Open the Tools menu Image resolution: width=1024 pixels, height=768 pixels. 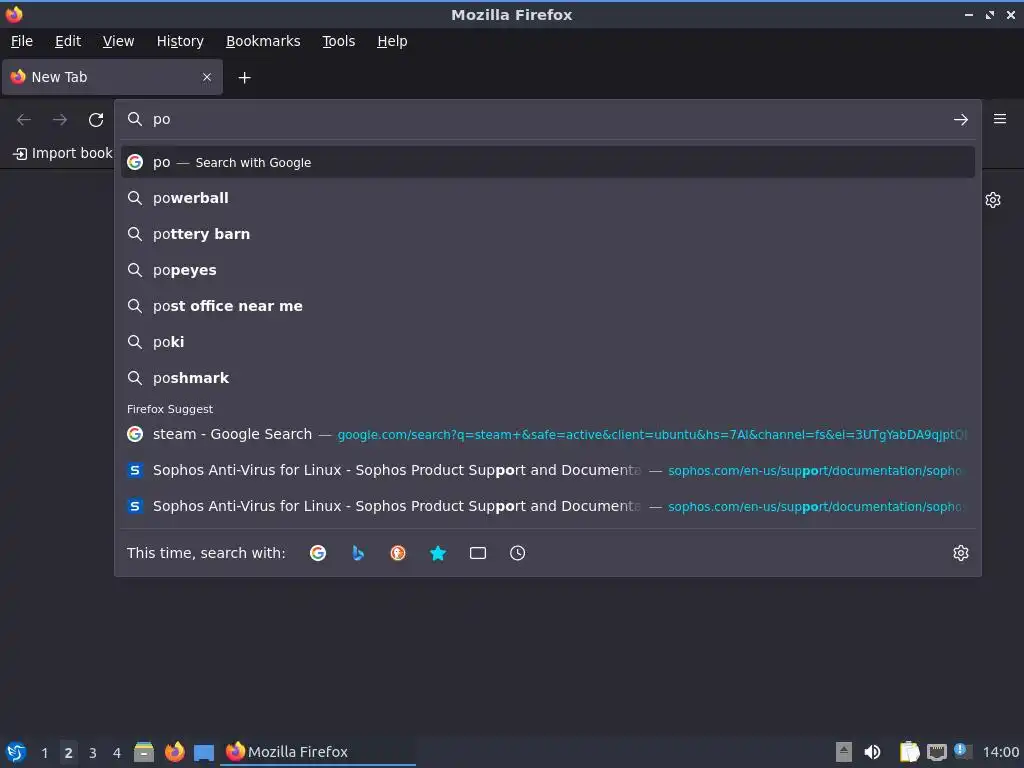click(x=338, y=41)
